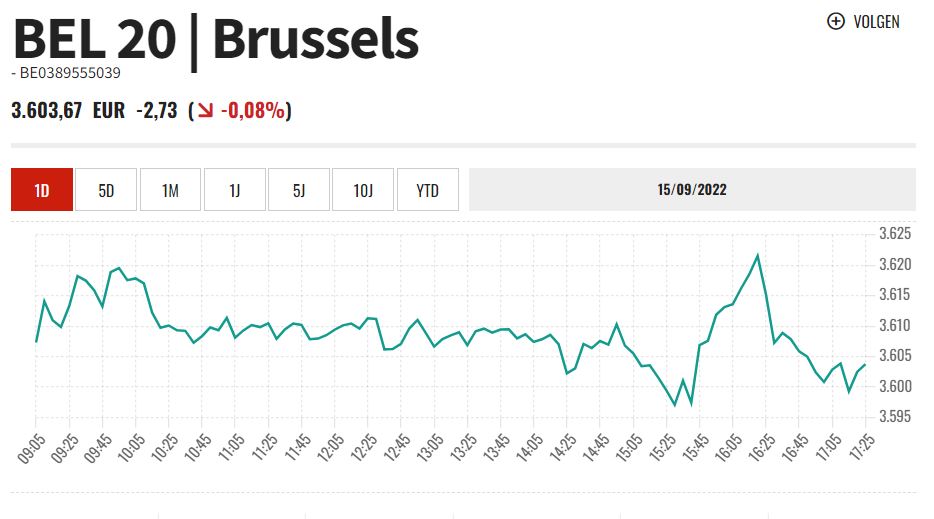Show the 1M chart period
The image size is (934, 519).
point(170,190)
